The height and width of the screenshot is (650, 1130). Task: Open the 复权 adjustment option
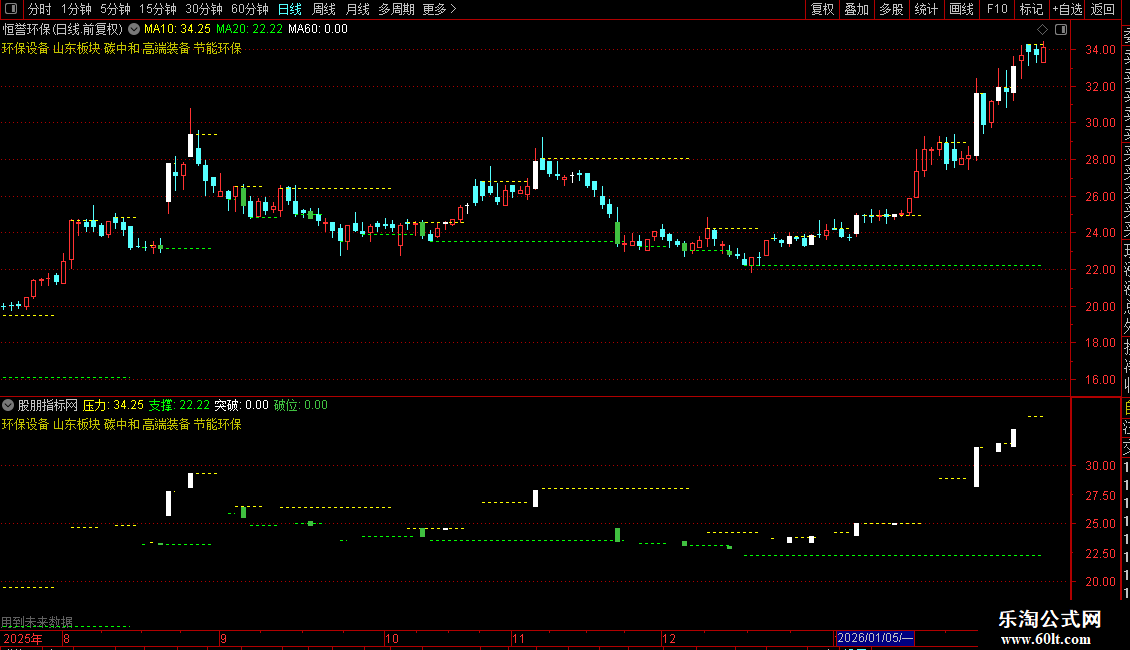click(822, 9)
